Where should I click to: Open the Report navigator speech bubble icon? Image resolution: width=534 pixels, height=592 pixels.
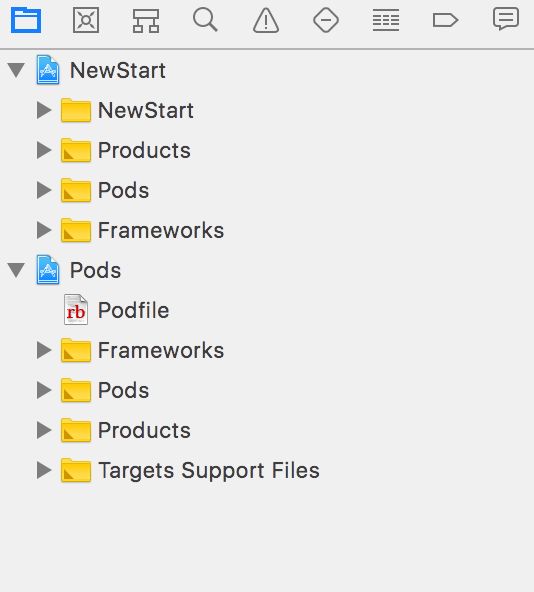tap(506, 20)
